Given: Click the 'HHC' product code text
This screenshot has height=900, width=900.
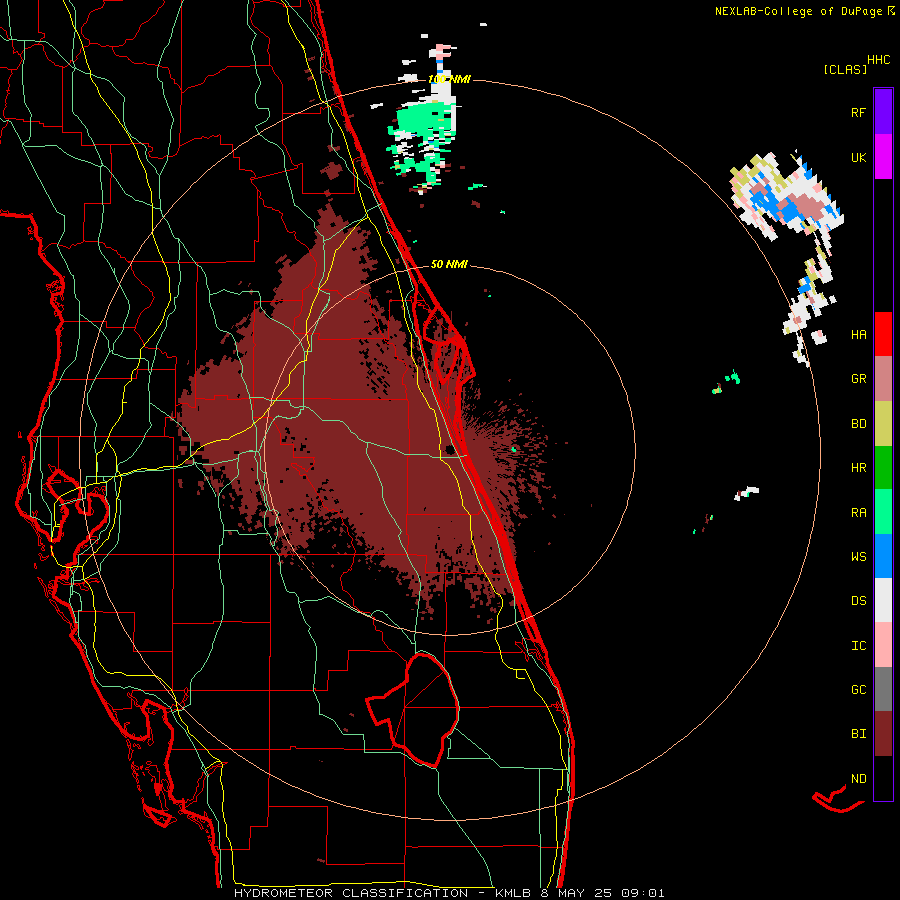Looking at the screenshot, I should (879, 60).
